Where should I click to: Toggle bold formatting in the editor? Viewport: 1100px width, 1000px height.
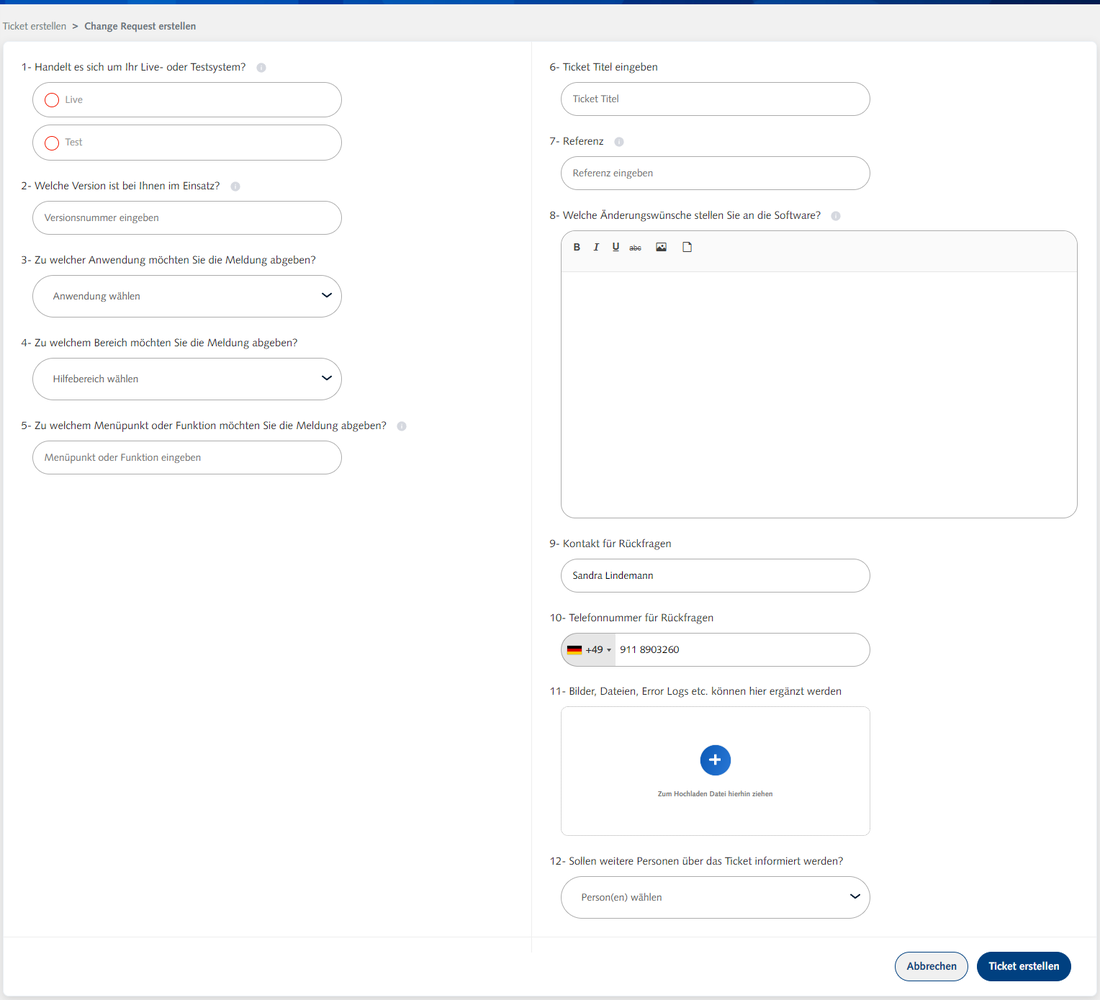(x=577, y=247)
